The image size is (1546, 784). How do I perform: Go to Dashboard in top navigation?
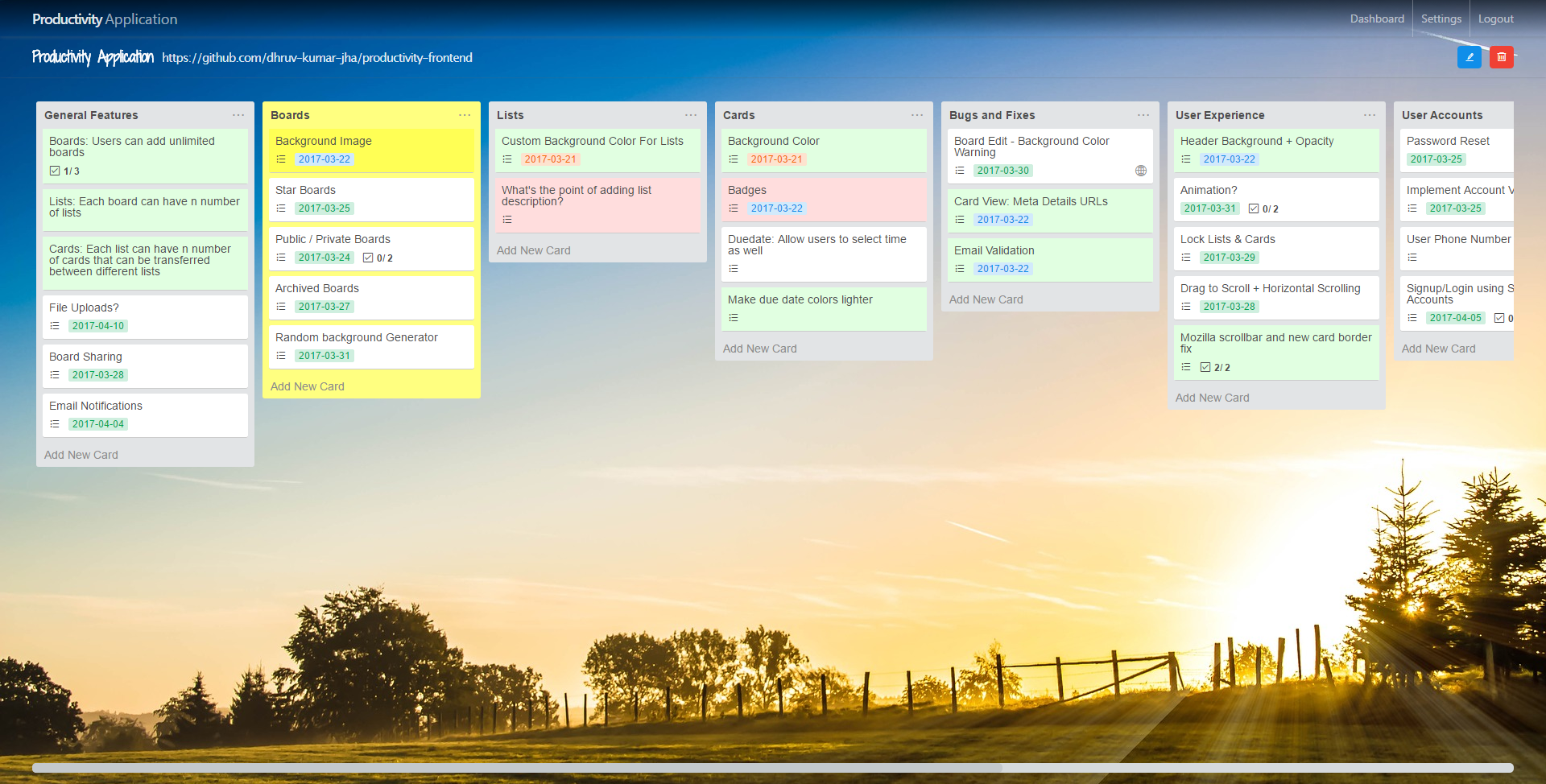[x=1377, y=19]
